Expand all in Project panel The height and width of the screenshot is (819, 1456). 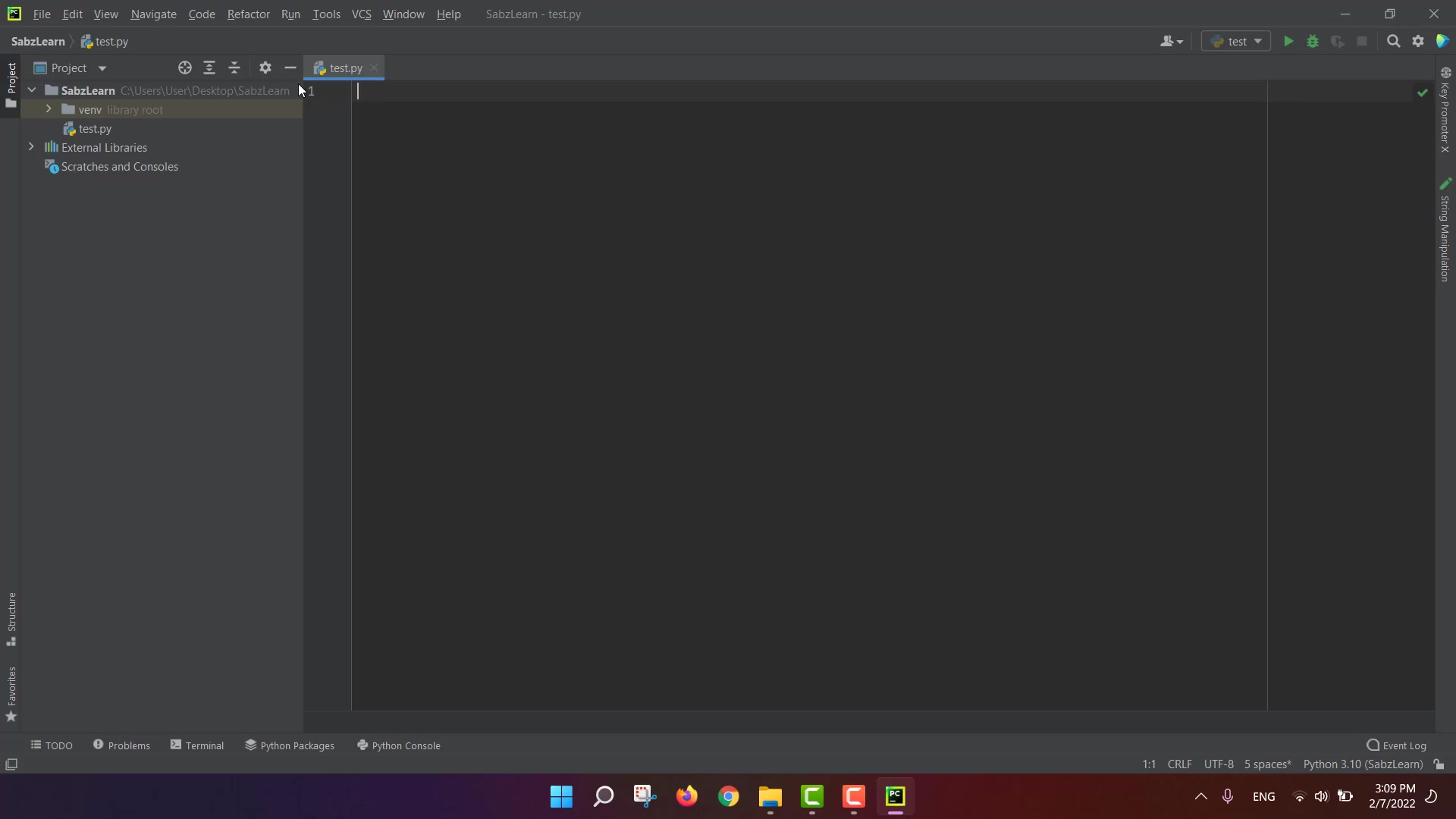click(209, 68)
